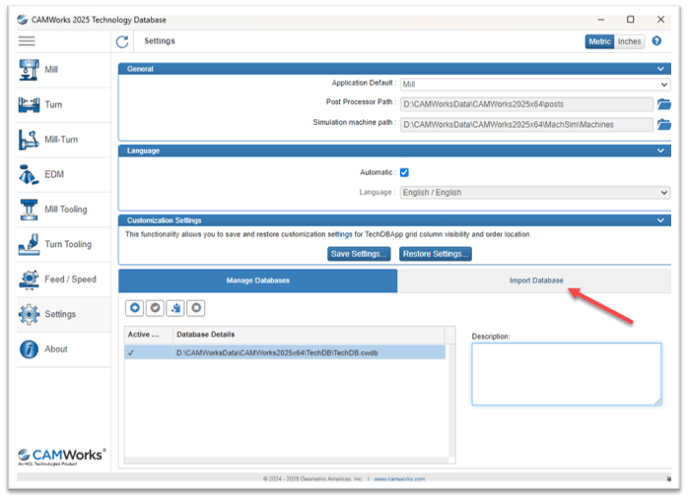
Task: Open the Mill Tooling section icon
Action: pos(29,210)
